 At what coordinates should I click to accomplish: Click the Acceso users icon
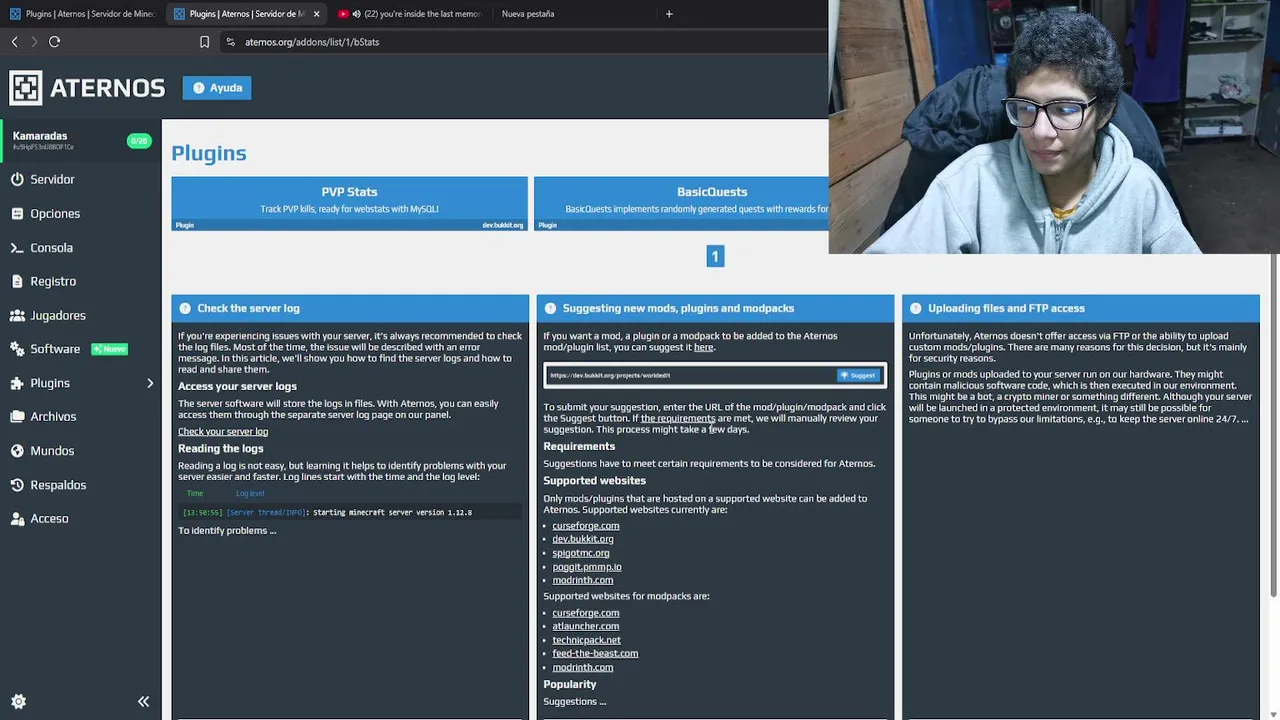tap(17, 519)
